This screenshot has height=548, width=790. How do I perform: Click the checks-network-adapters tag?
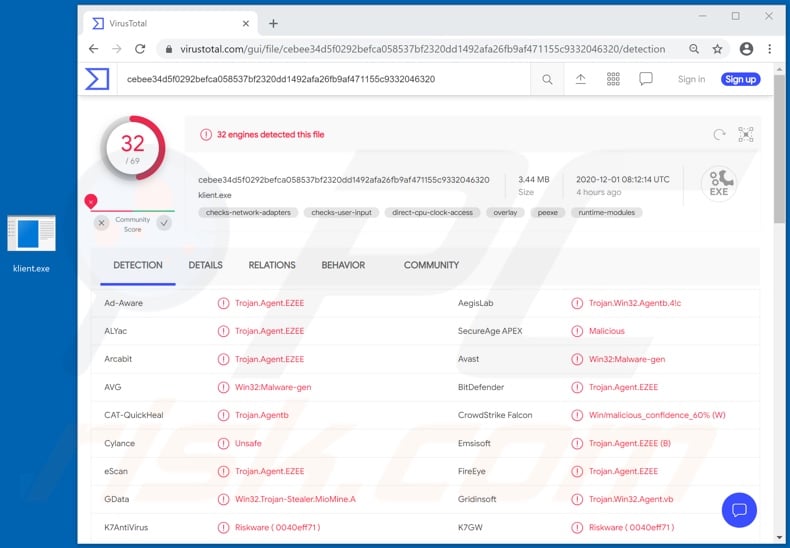click(248, 213)
